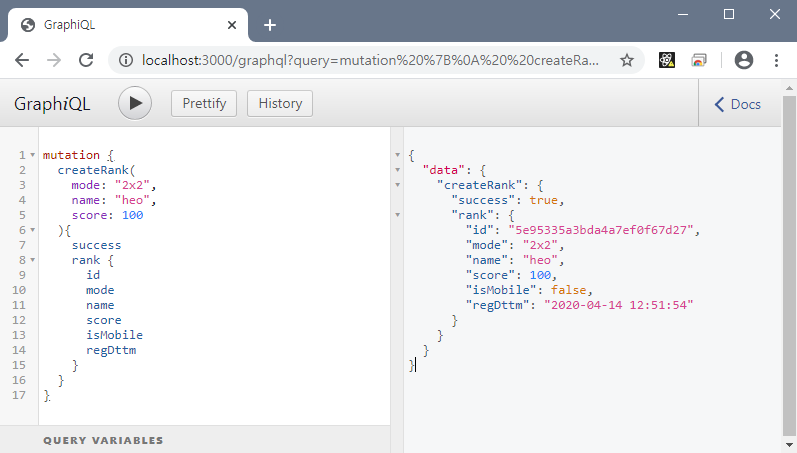Open the Docs explorer
The height and width of the screenshot is (453, 797).
(738, 104)
